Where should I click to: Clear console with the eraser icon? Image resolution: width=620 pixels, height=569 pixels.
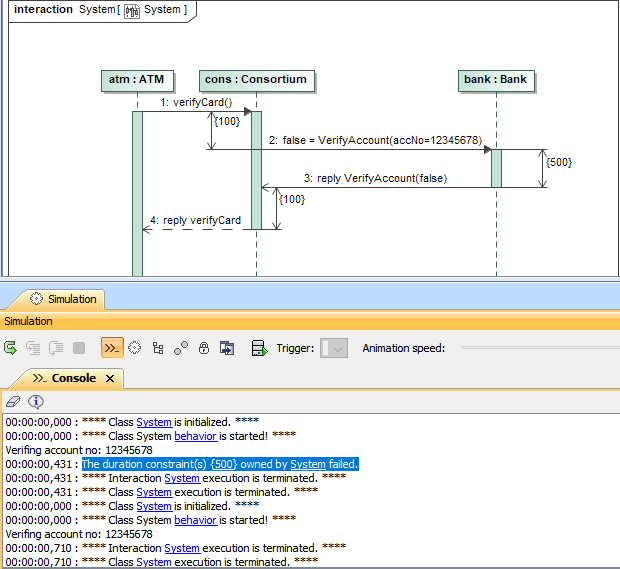[x=12, y=401]
